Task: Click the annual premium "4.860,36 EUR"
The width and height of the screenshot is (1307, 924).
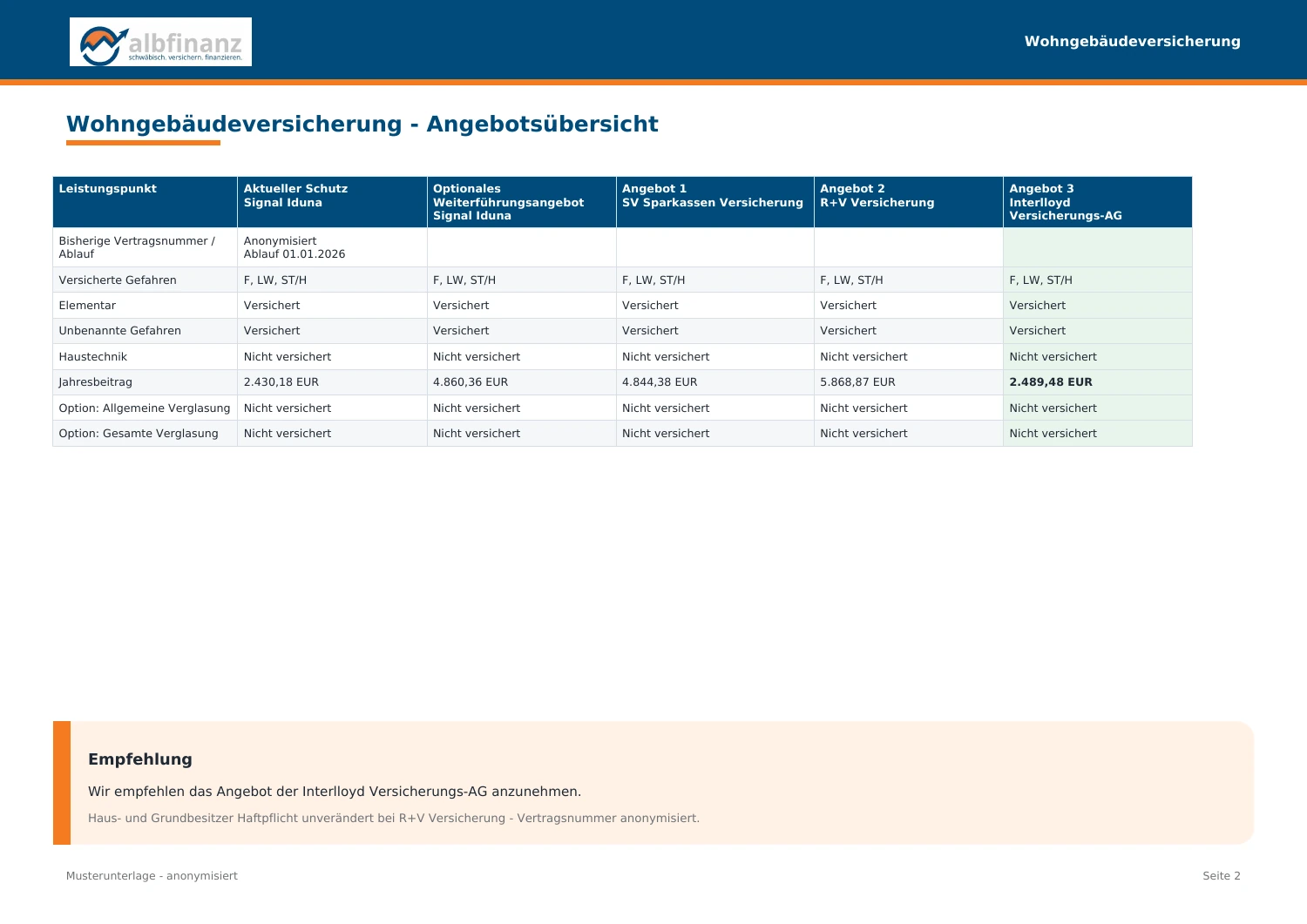Action: point(471,381)
